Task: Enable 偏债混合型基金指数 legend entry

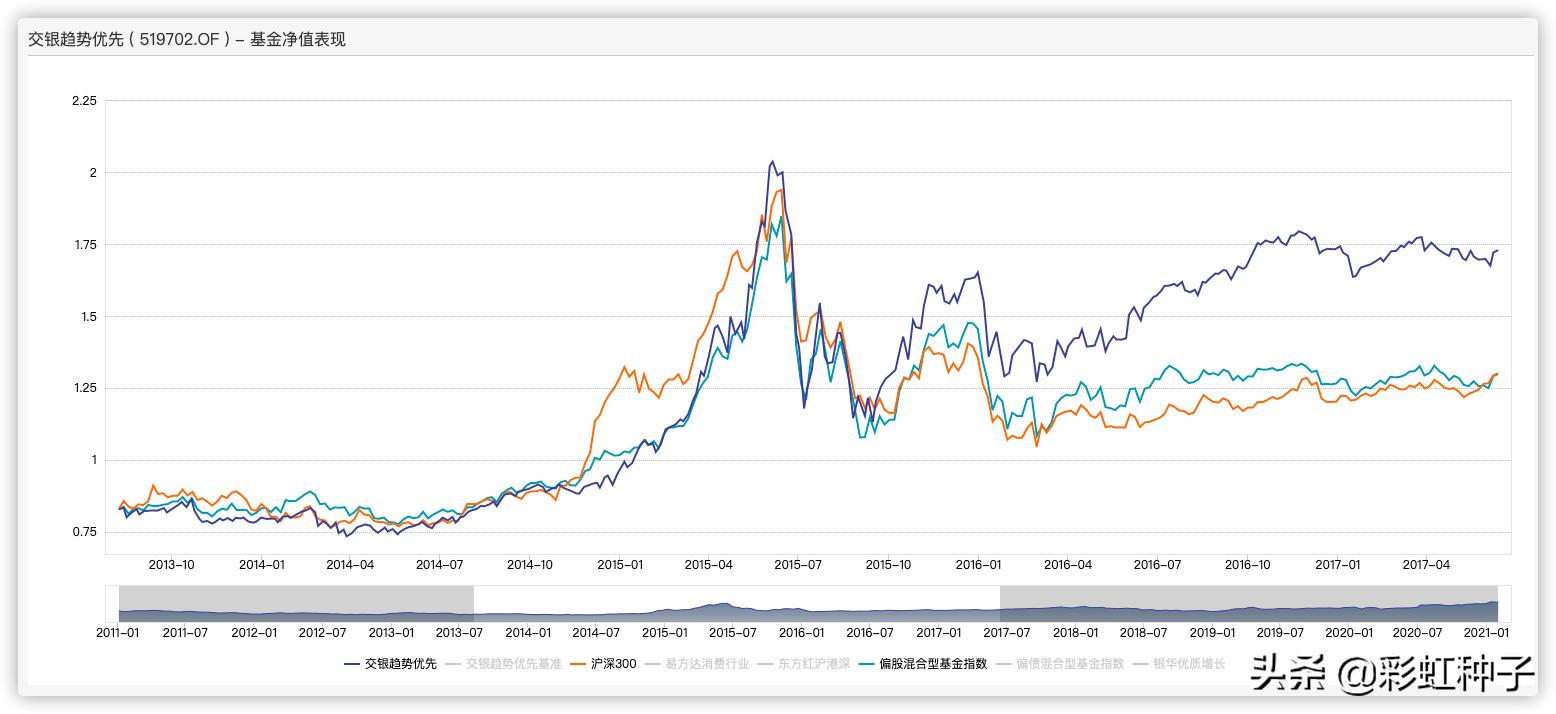Action: tap(1070, 663)
